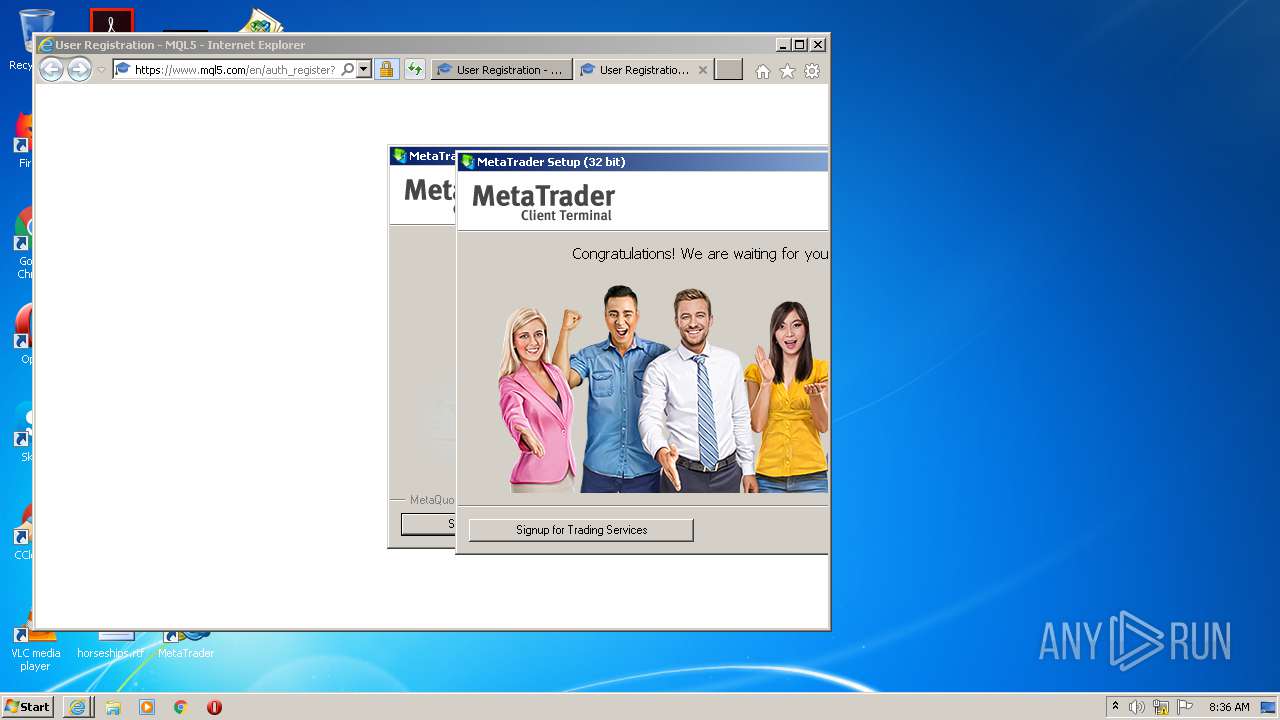The height and width of the screenshot is (720, 1280).
Task: Launch the media player taskbar icon
Action: point(147,707)
